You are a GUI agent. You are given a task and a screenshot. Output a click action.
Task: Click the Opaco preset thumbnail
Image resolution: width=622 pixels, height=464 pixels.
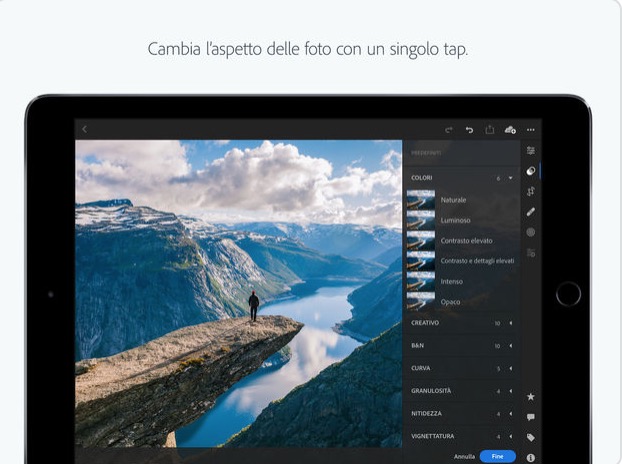pos(420,302)
